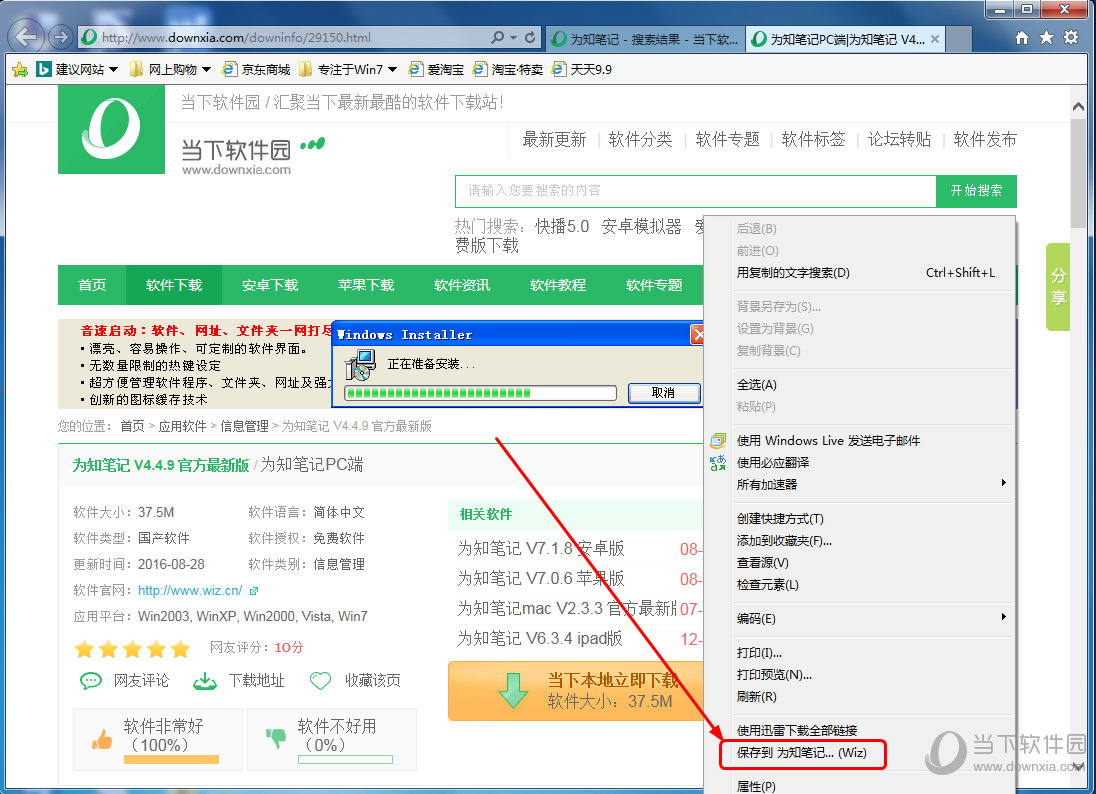The height and width of the screenshot is (794, 1096).
Task: Choose 用复制的文字搜索(D) from context menu
Action: point(872,273)
